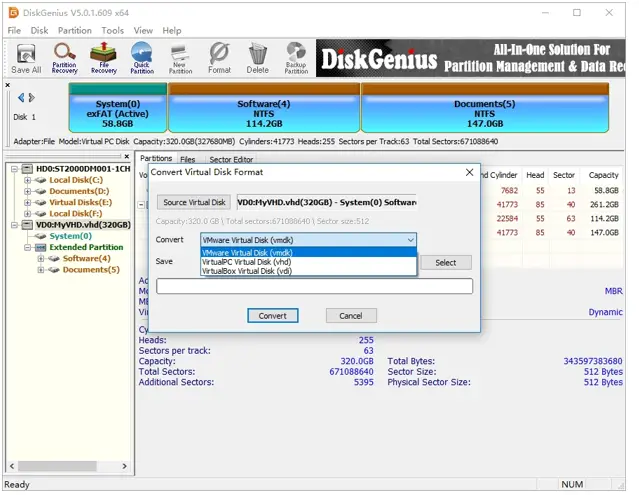Open Partition Recovery tool
The image size is (639, 495).
tap(64, 59)
